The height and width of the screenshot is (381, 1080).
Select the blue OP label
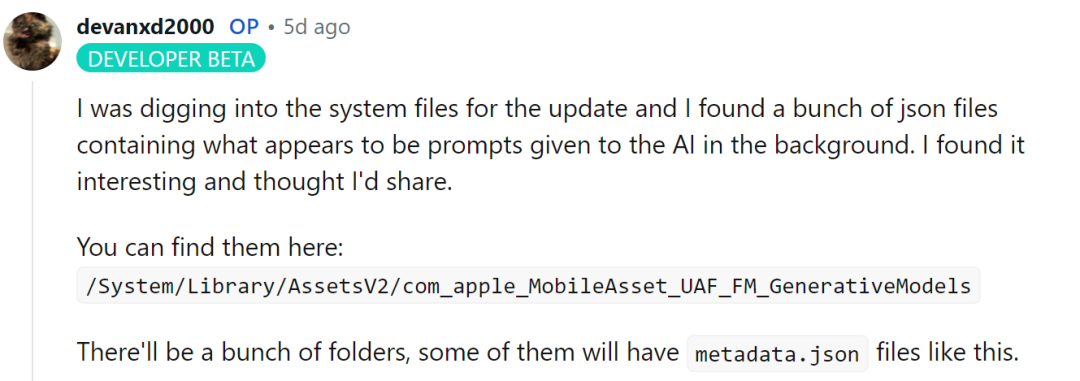coord(244,27)
